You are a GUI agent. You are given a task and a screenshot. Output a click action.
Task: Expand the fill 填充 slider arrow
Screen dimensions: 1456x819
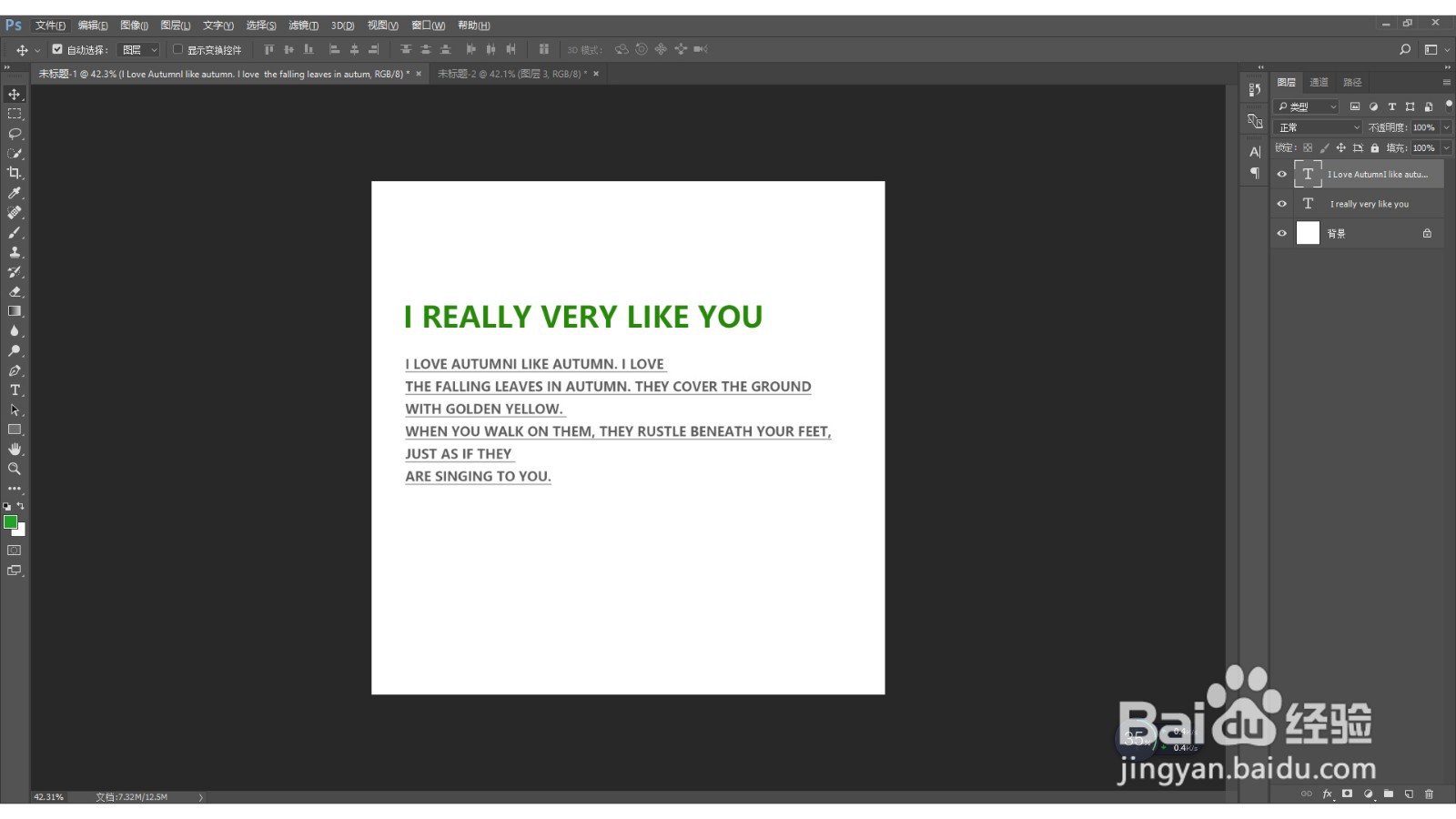coord(1446,147)
